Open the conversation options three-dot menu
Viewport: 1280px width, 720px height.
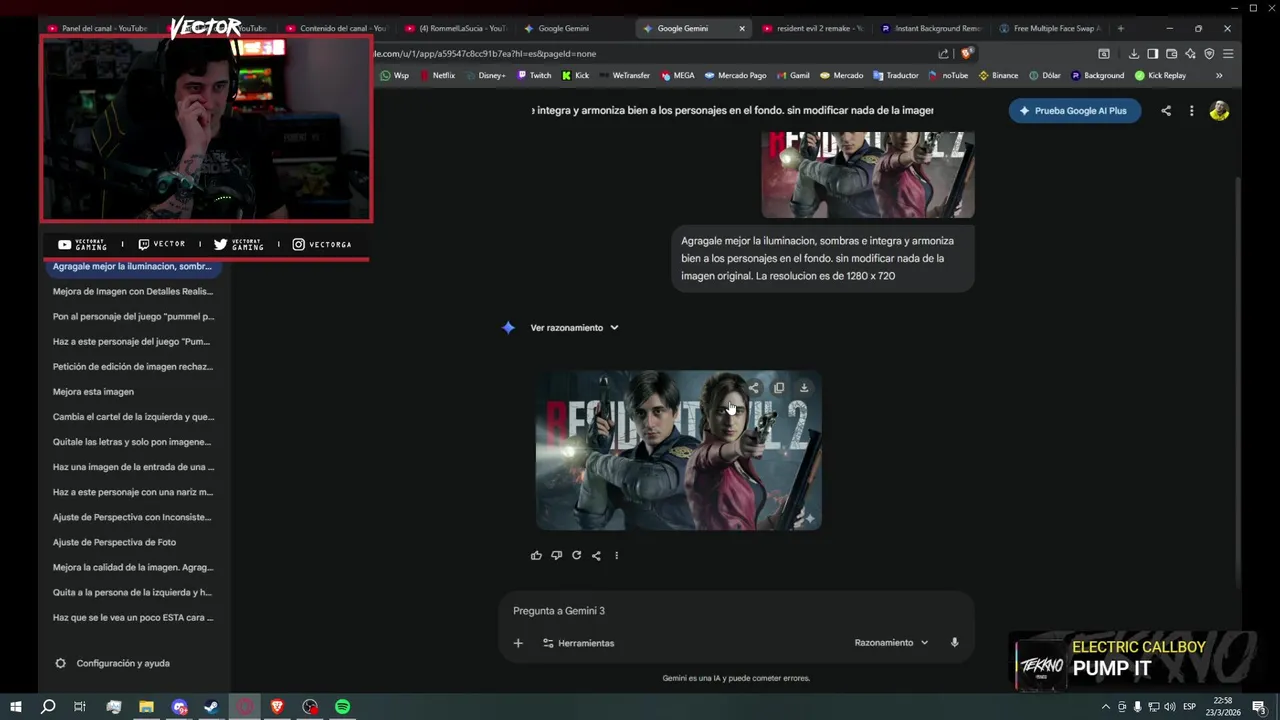point(1191,111)
